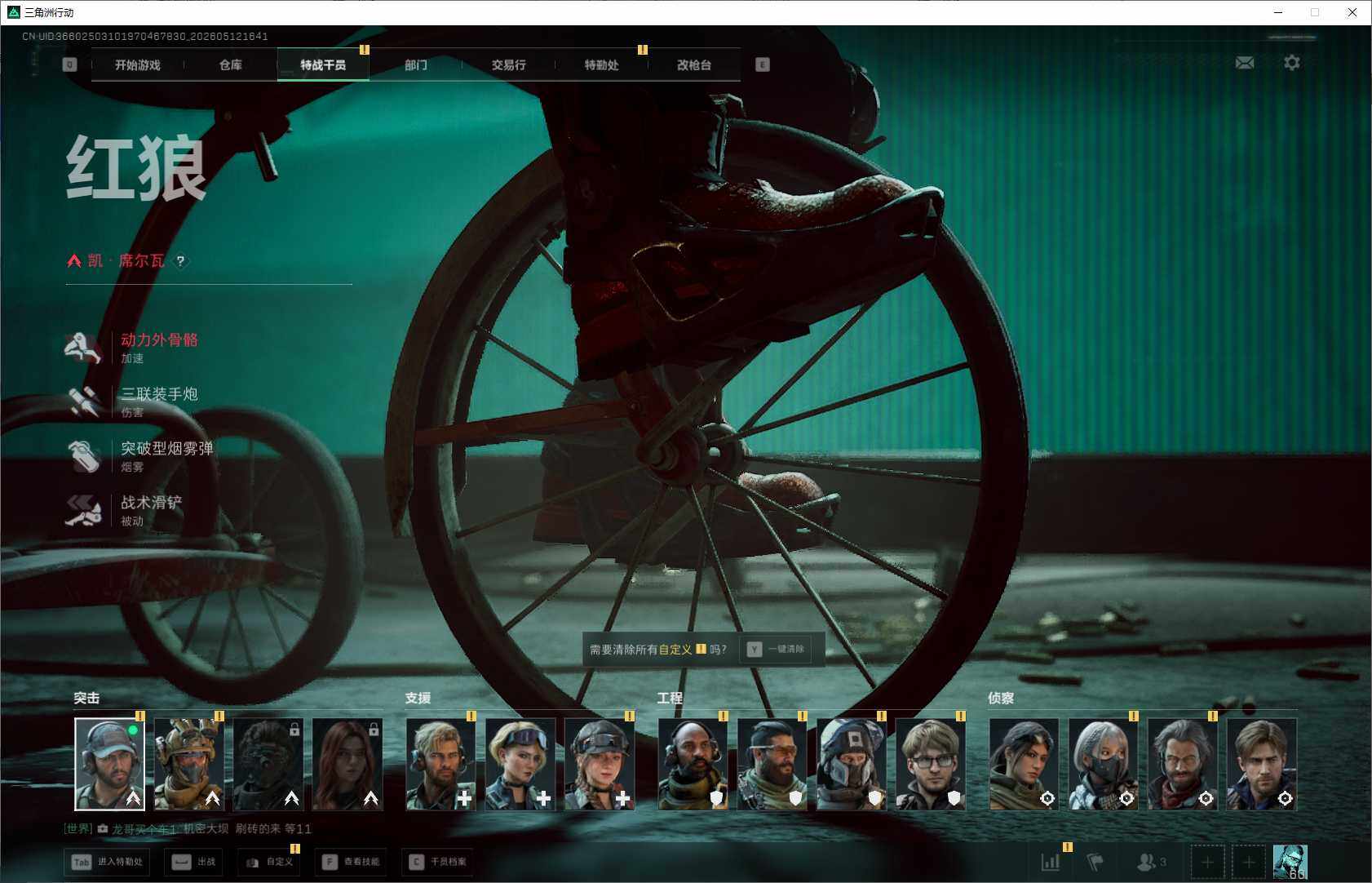Click the 支援 class label
1372x883 pixels.
pos(418,698)
